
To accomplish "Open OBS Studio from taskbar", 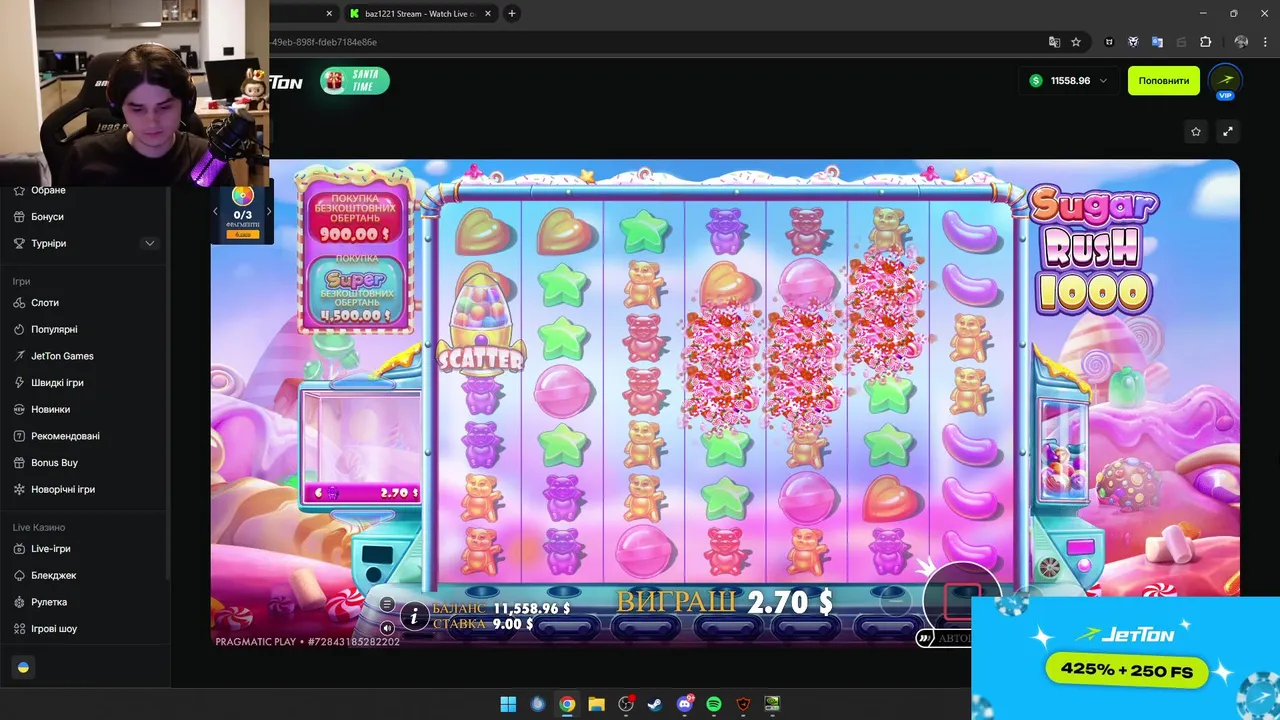I will [626, 704].
